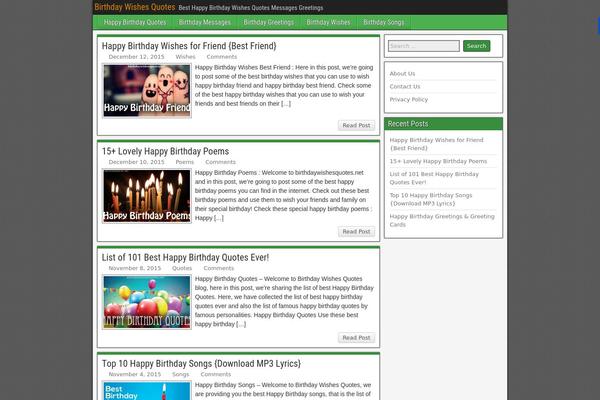Open Comments of the Best Friend wishes post
600x400 pixels.
pos(222,57)
